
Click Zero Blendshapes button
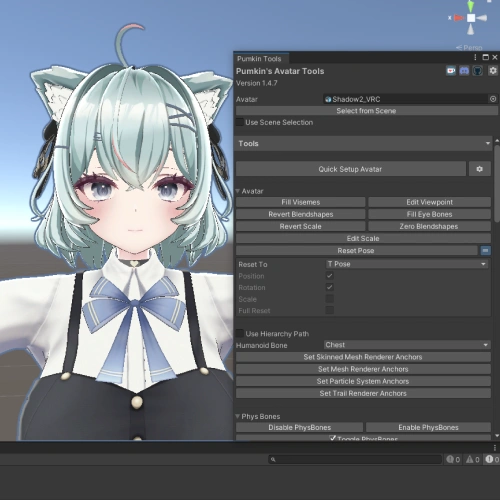click(429, 226)
